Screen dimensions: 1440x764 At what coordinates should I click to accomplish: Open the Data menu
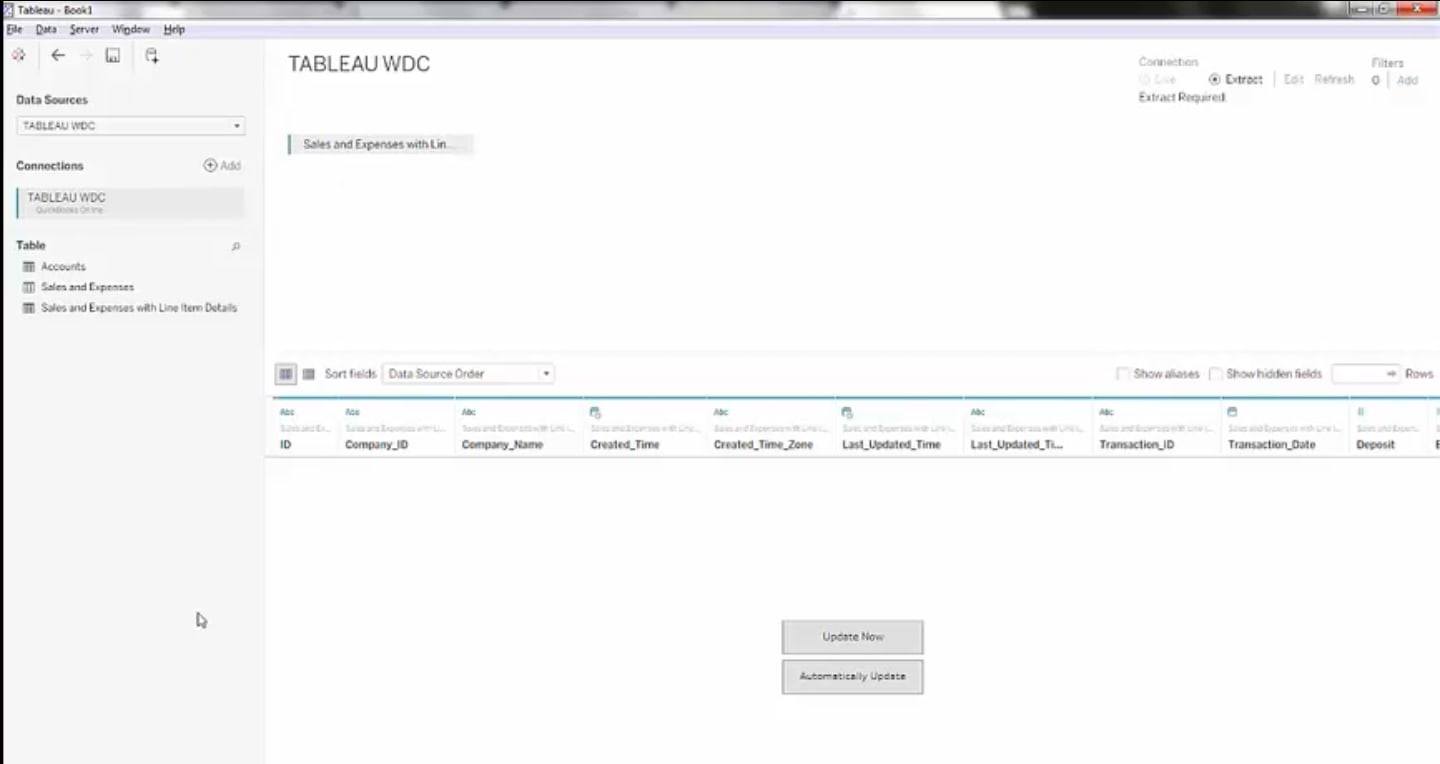pos(46,30)
